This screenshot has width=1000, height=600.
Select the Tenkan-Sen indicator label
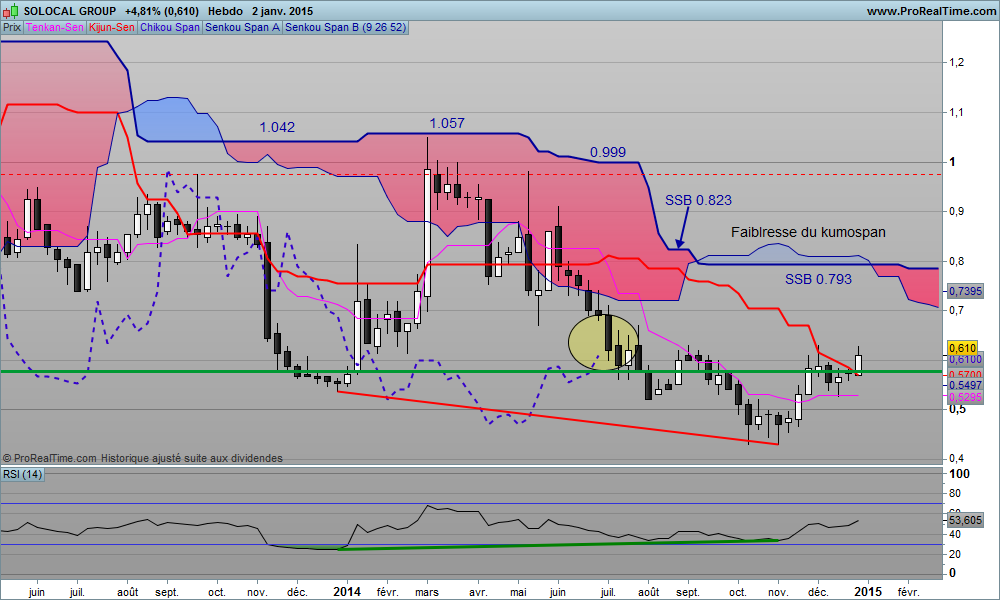[55, 27]
